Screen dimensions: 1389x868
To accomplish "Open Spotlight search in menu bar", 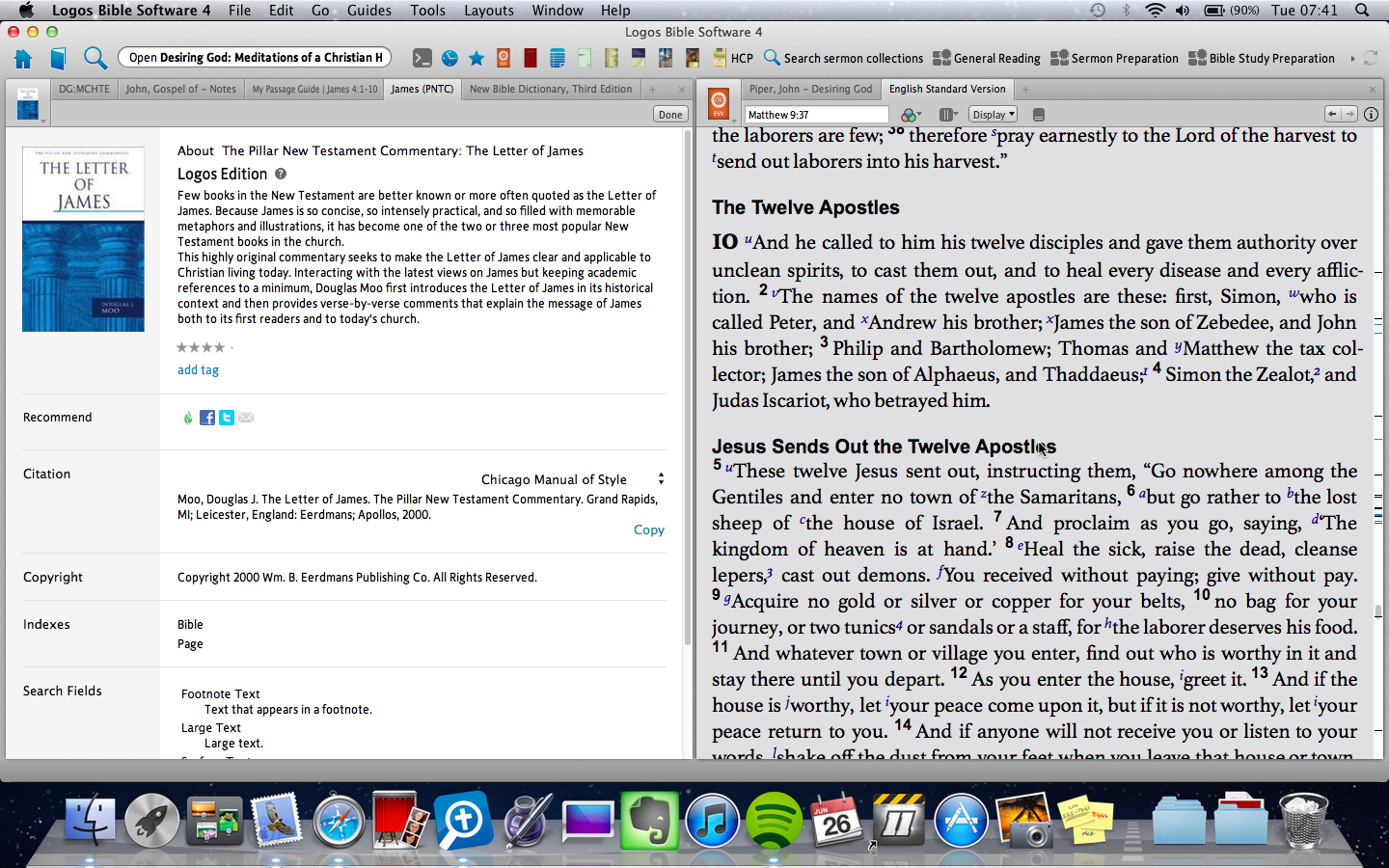I will (x=1362, y=10).
